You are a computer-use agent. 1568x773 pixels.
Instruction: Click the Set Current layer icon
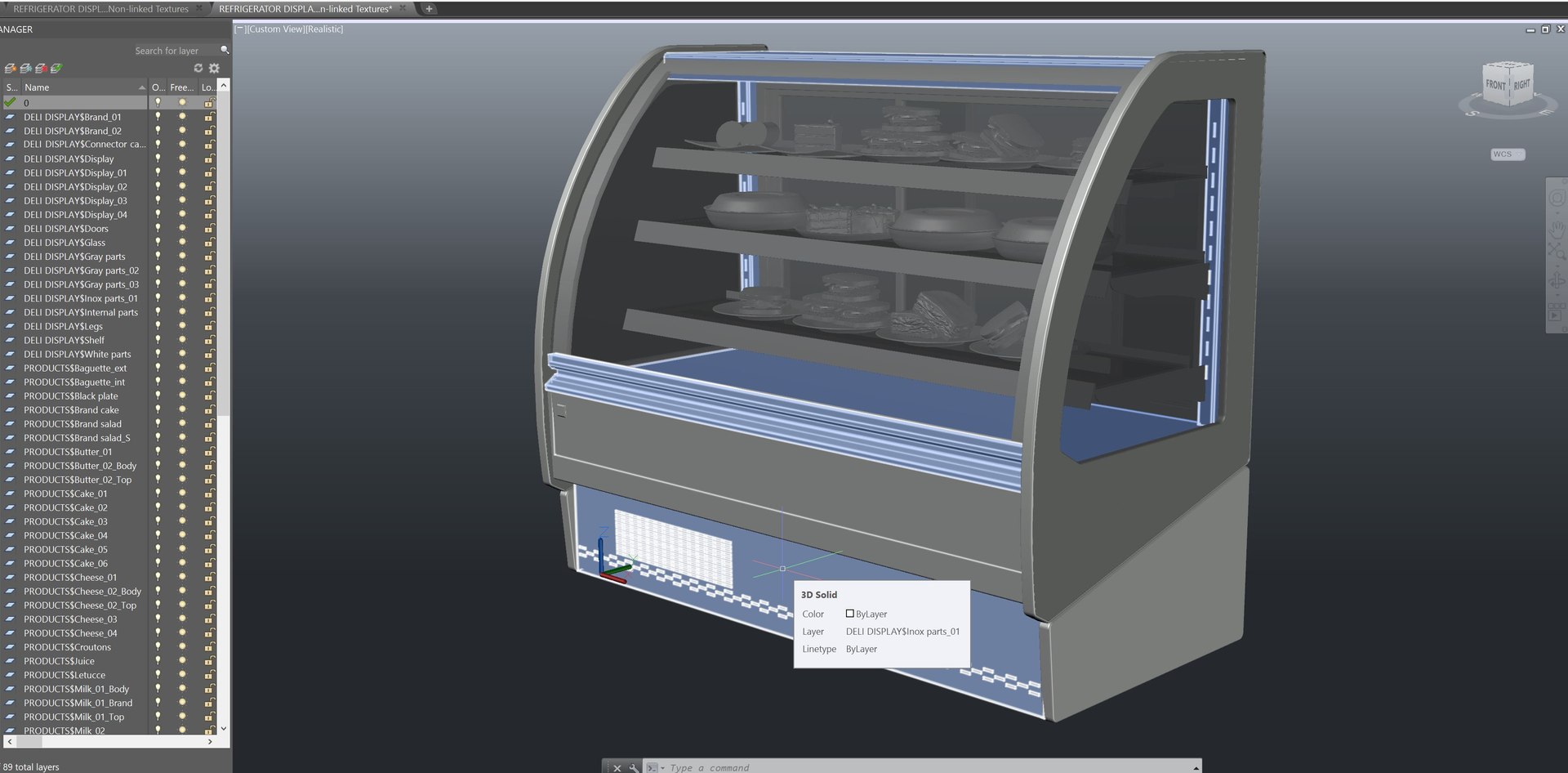(56, 69)
